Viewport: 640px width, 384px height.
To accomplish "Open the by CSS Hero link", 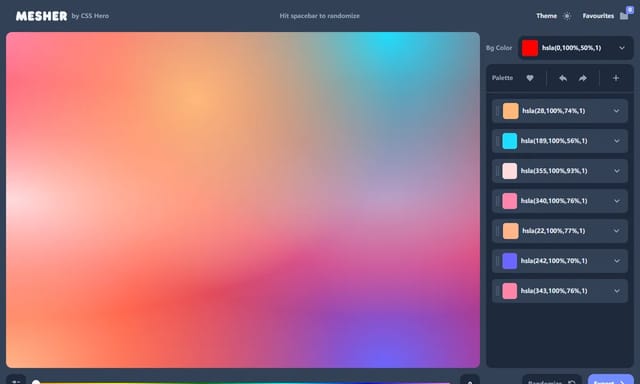I will click(90, 16).
